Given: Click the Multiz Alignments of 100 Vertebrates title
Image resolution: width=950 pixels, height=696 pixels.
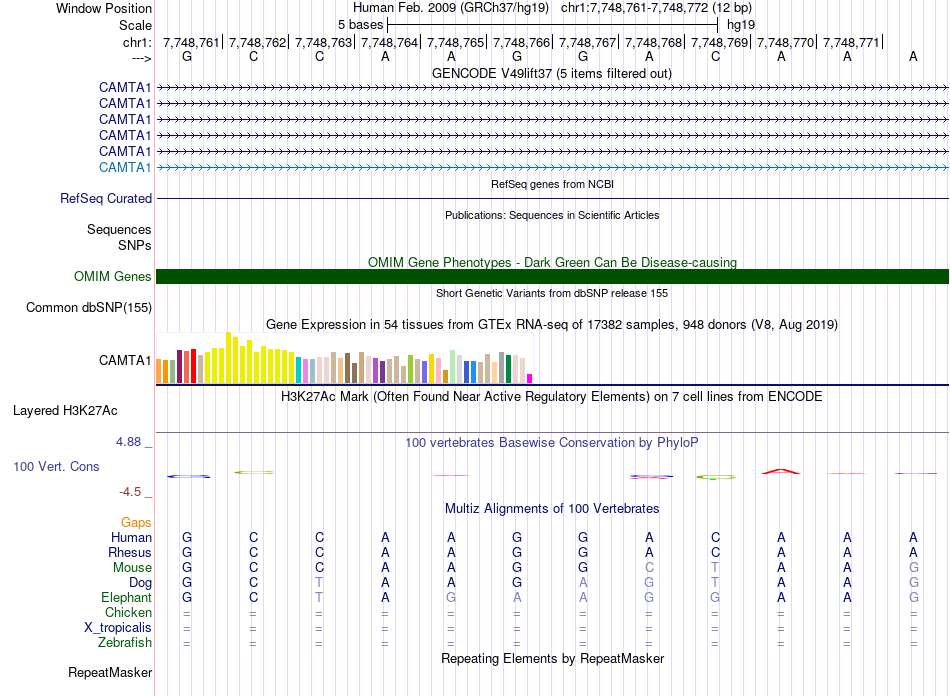Looking at the screenshot, I should pyautogui.click(x=552, y=508).
